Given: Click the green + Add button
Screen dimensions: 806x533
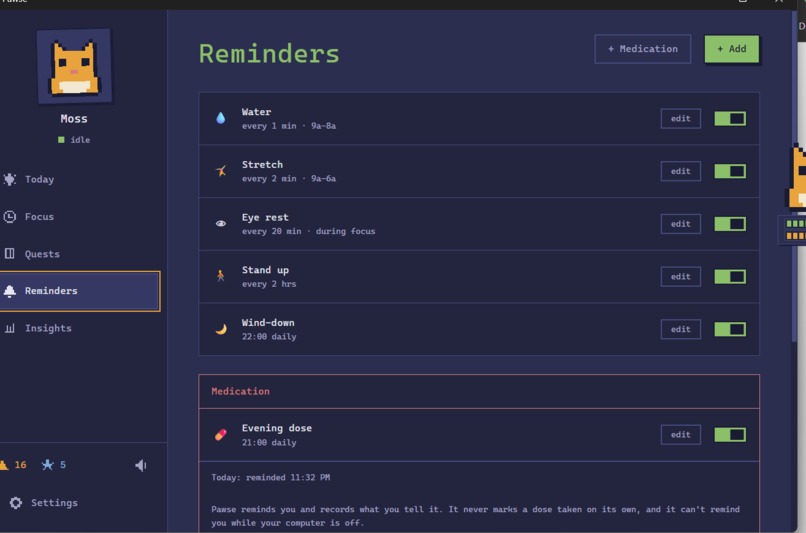Looking at the screenshot, I should click(x=731, y=49).
